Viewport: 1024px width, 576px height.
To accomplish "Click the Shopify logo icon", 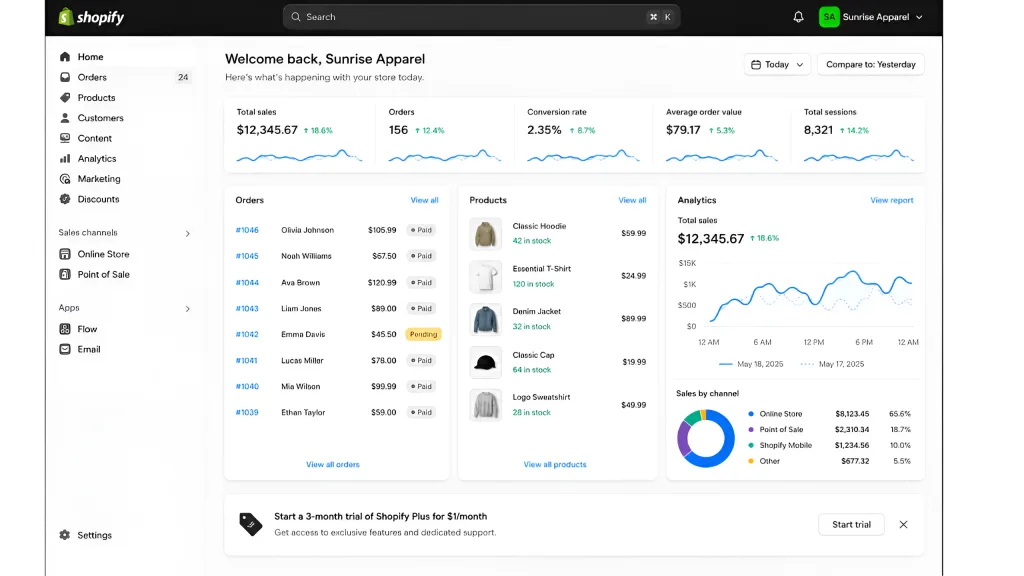I will click(x=65, y=17).
